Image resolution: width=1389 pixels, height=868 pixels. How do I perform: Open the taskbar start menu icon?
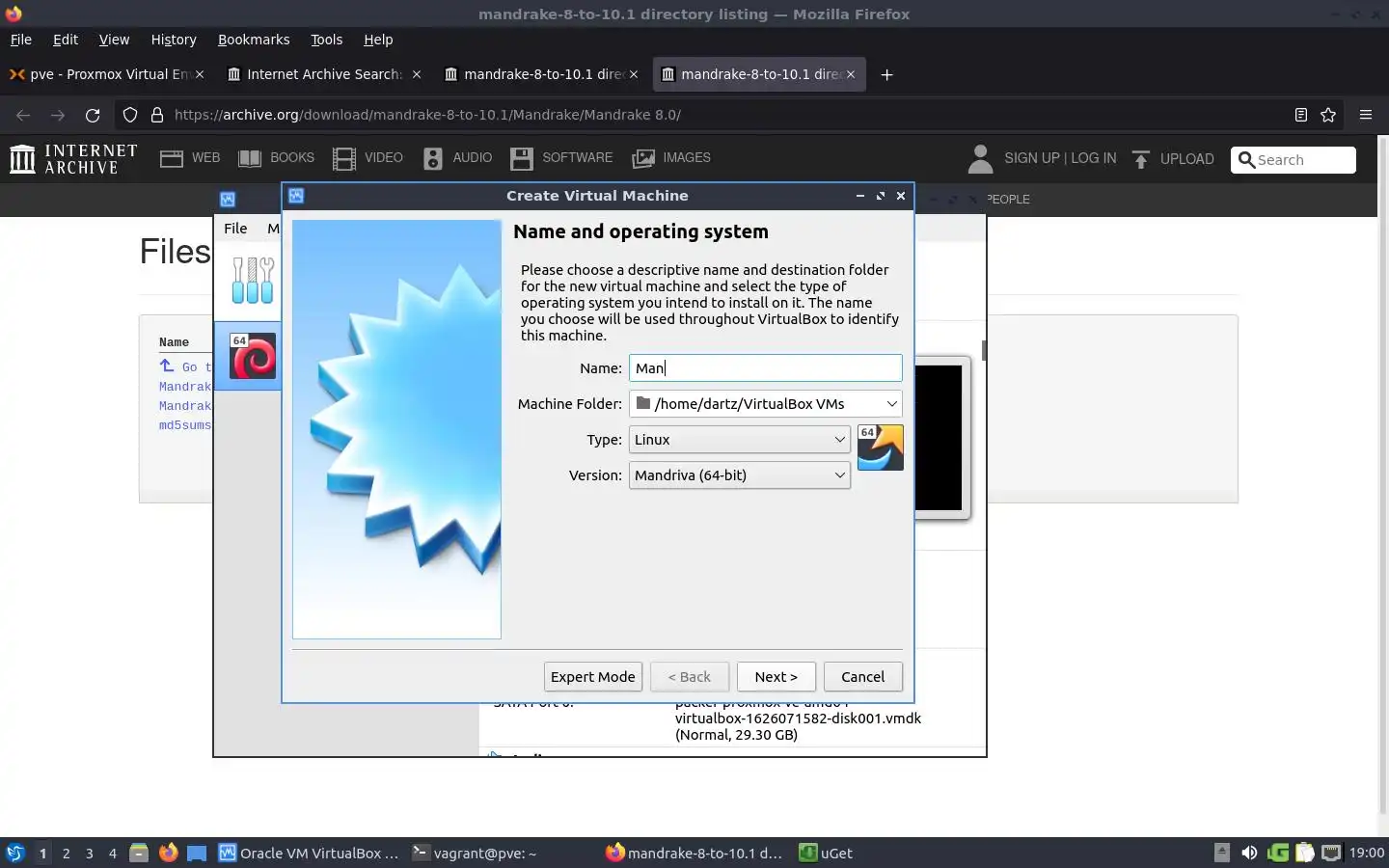point(15,853)
